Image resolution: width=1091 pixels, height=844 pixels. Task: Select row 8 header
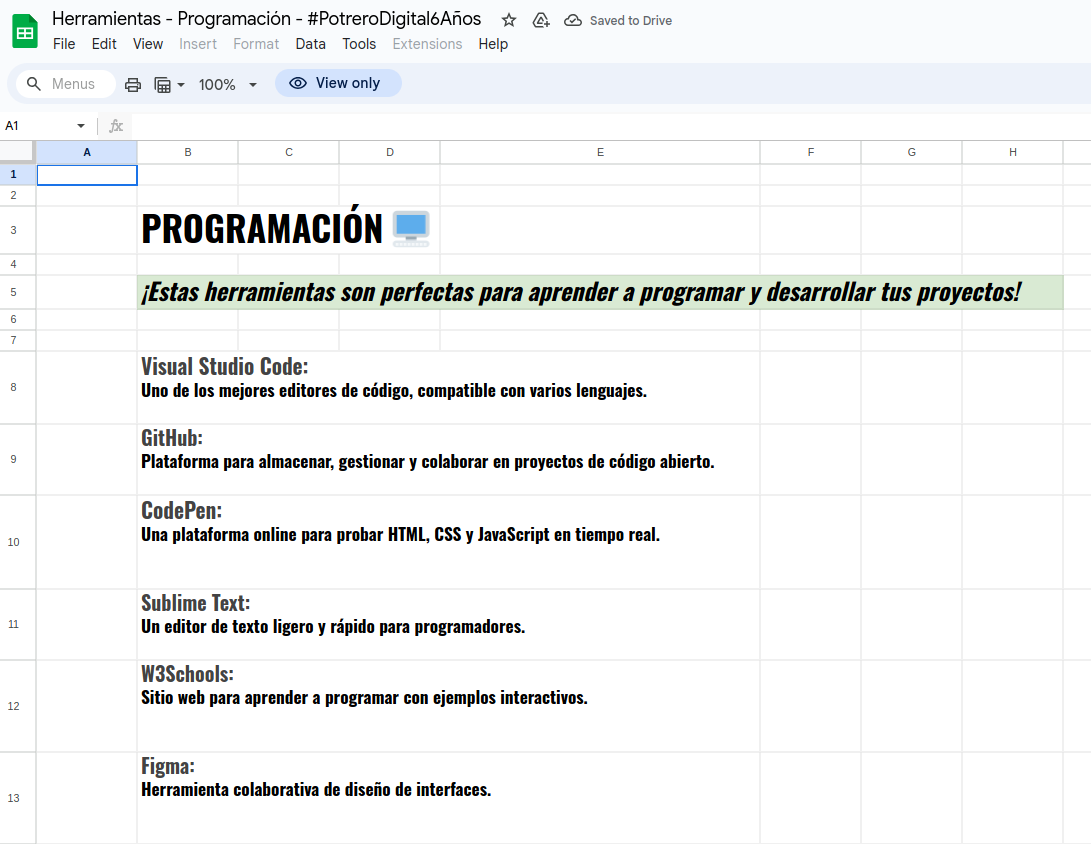(x=17, y=388)
